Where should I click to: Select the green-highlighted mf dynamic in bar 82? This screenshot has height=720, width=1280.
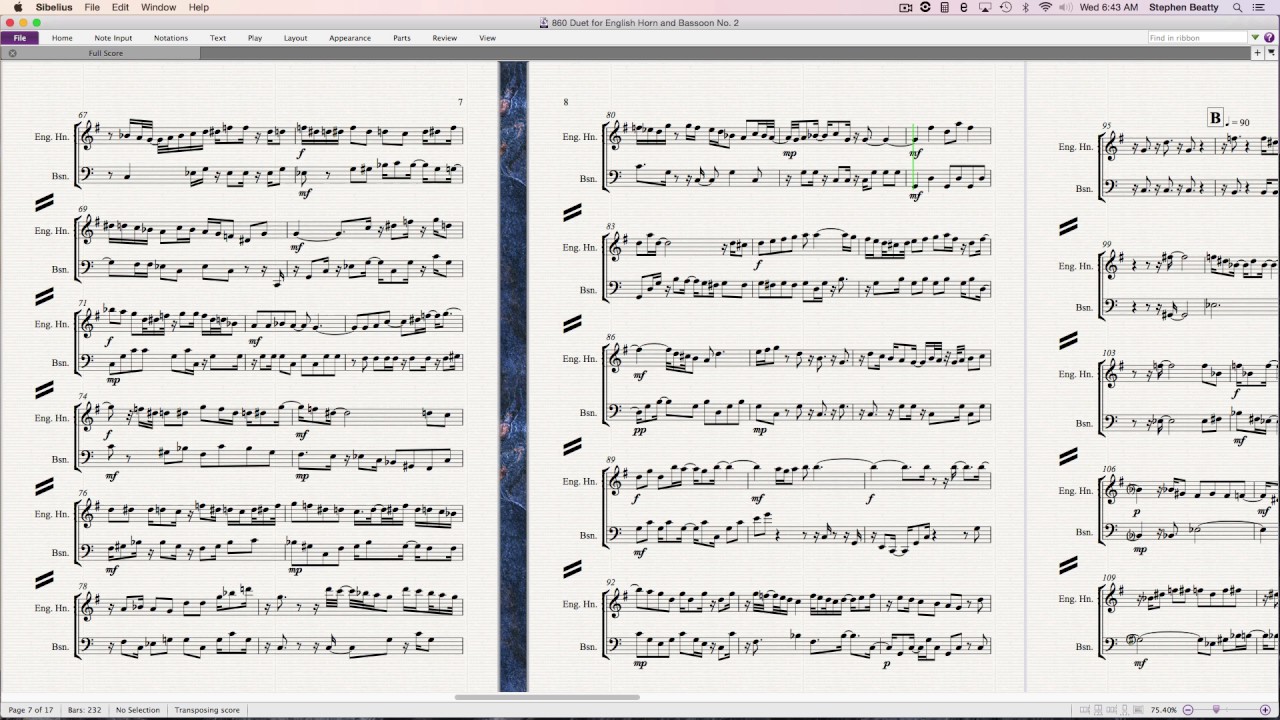(915, 153)
